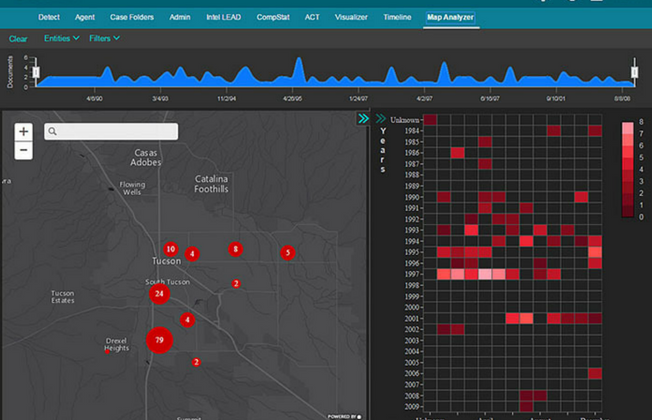Open the CompStat tab
The height and width of the screenshot is (420, 652).
[x=273, y=17]
